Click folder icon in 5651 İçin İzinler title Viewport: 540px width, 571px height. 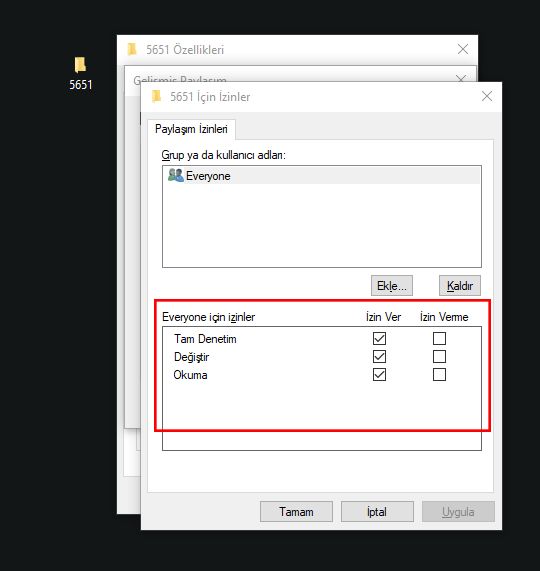[157, 97]
